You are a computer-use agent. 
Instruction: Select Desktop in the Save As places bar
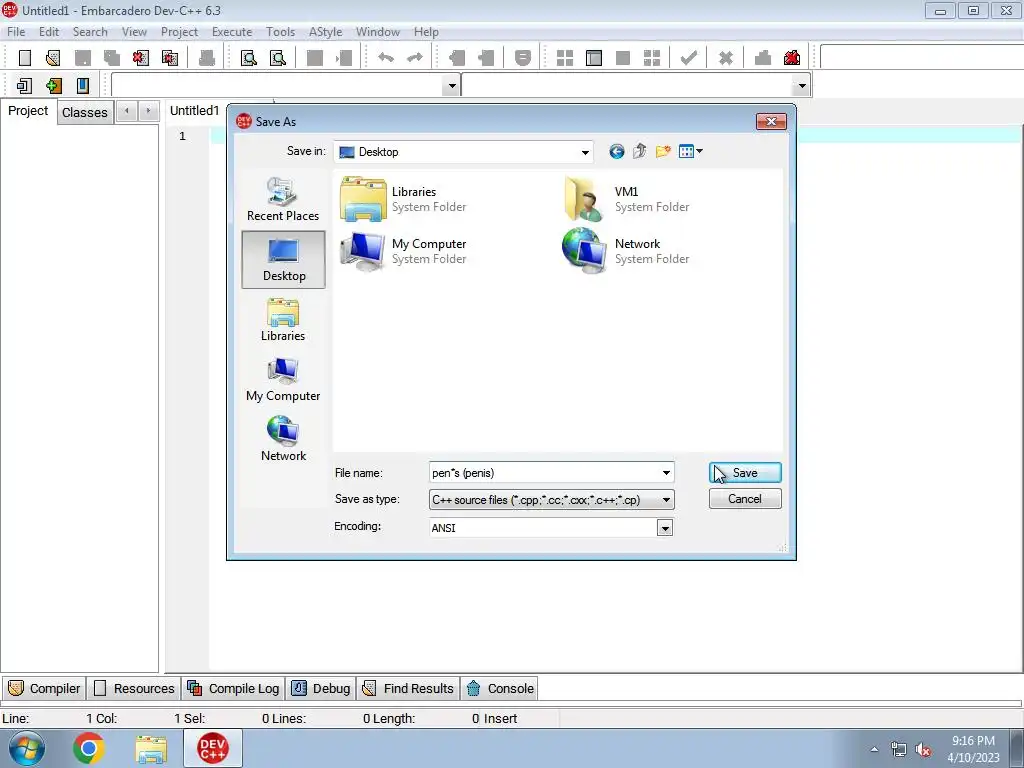click(x=283, y=259)
